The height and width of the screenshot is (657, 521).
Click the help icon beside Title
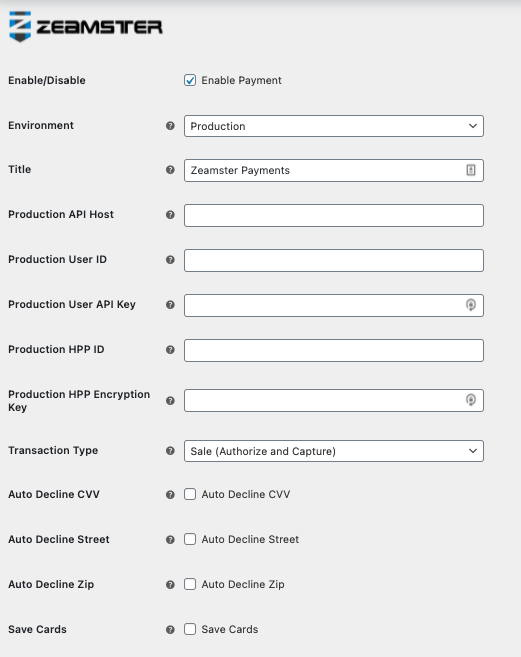click(x=170, y=170)
